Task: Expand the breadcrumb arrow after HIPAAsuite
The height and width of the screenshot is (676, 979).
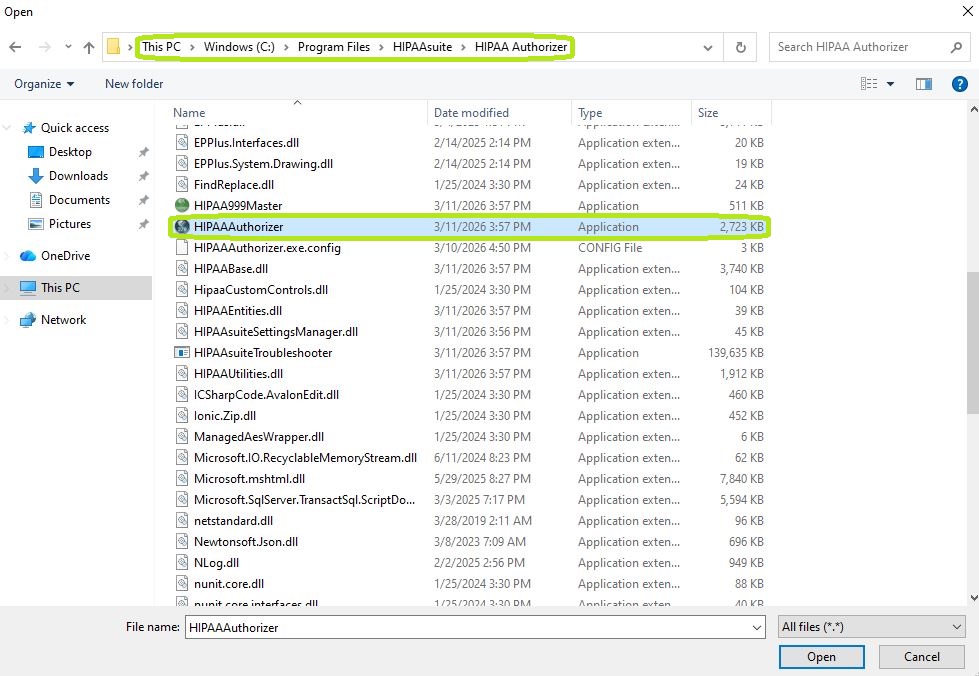Action: (463, 47)
